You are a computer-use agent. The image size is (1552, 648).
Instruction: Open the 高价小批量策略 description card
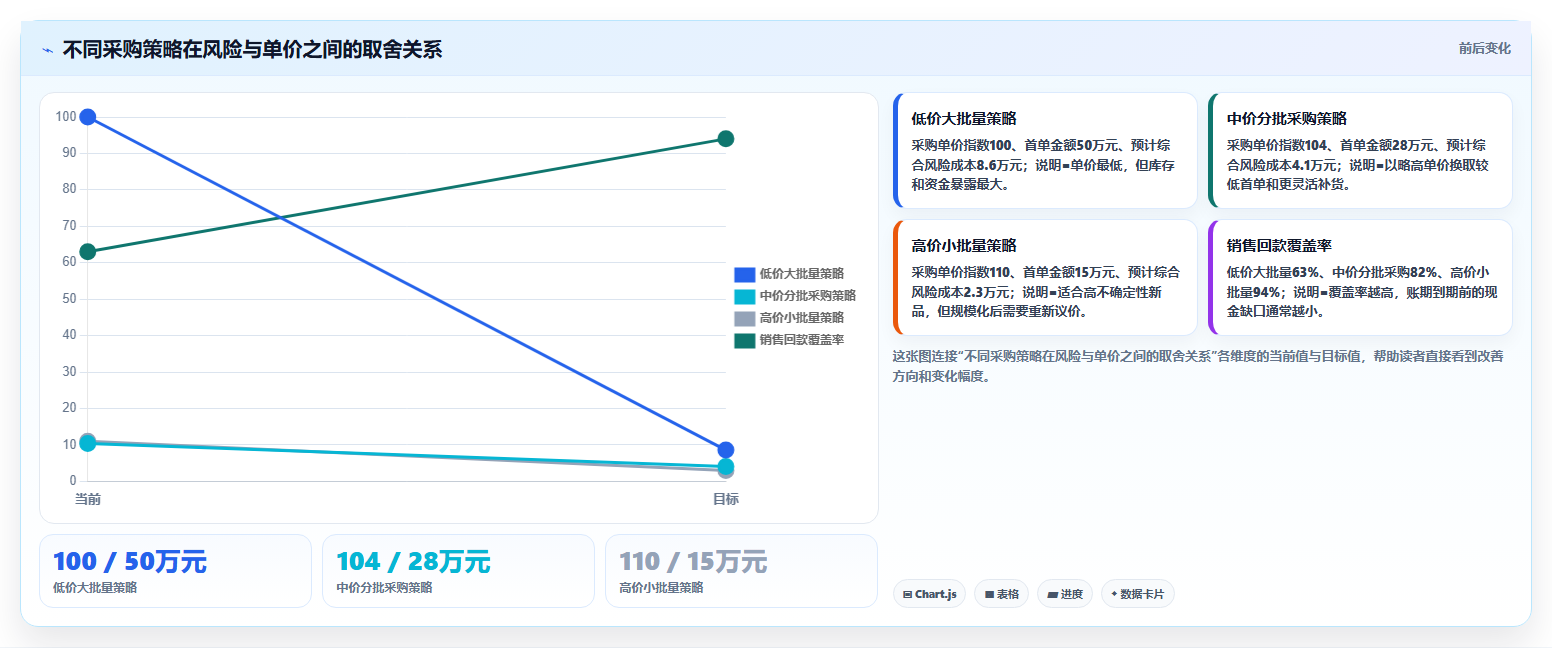pyautogui.click(x=1045, y=277)
